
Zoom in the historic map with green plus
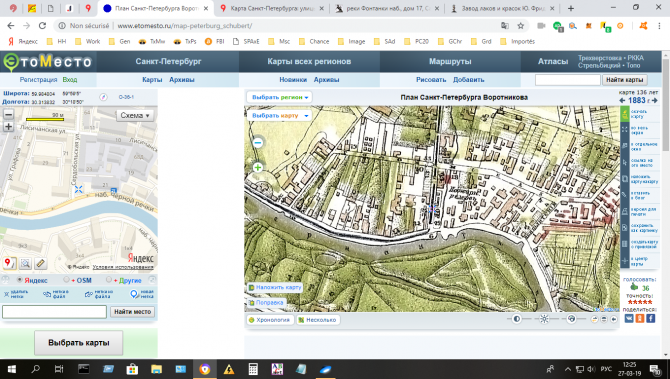coord(258,167)
